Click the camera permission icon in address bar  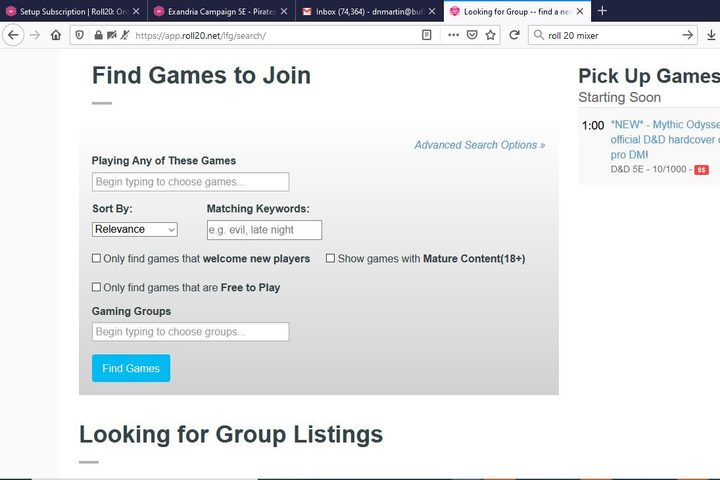coord(111,35)
